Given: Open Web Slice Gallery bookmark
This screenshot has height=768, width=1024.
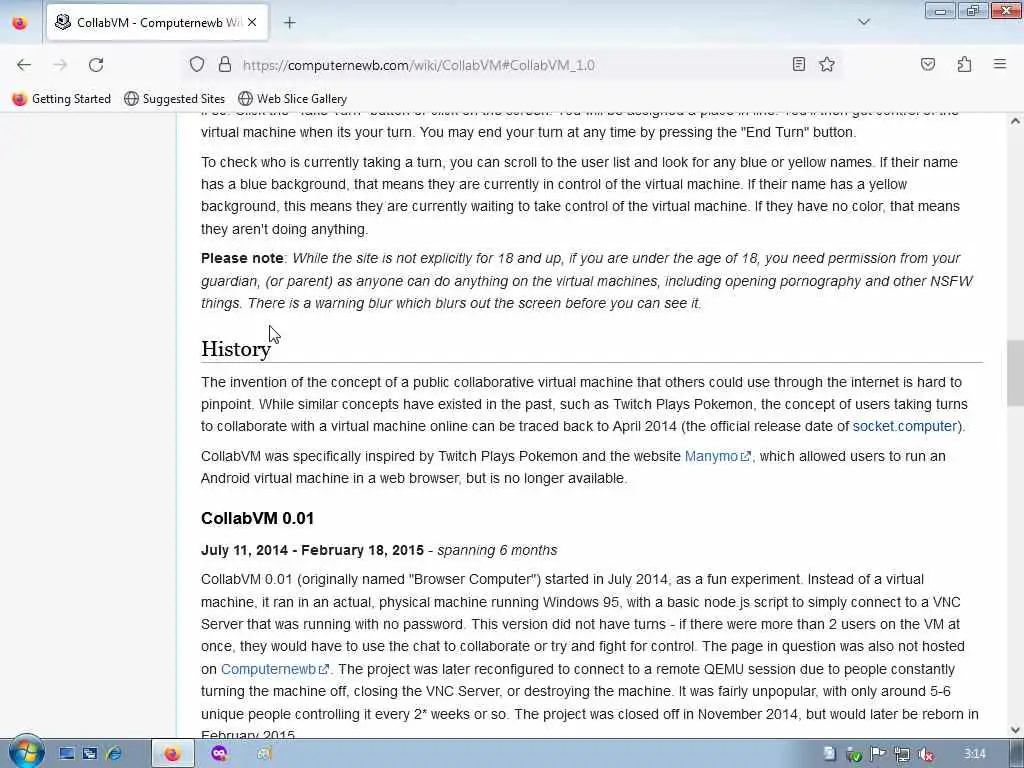Looking at the screenshot, I should 293,99.
